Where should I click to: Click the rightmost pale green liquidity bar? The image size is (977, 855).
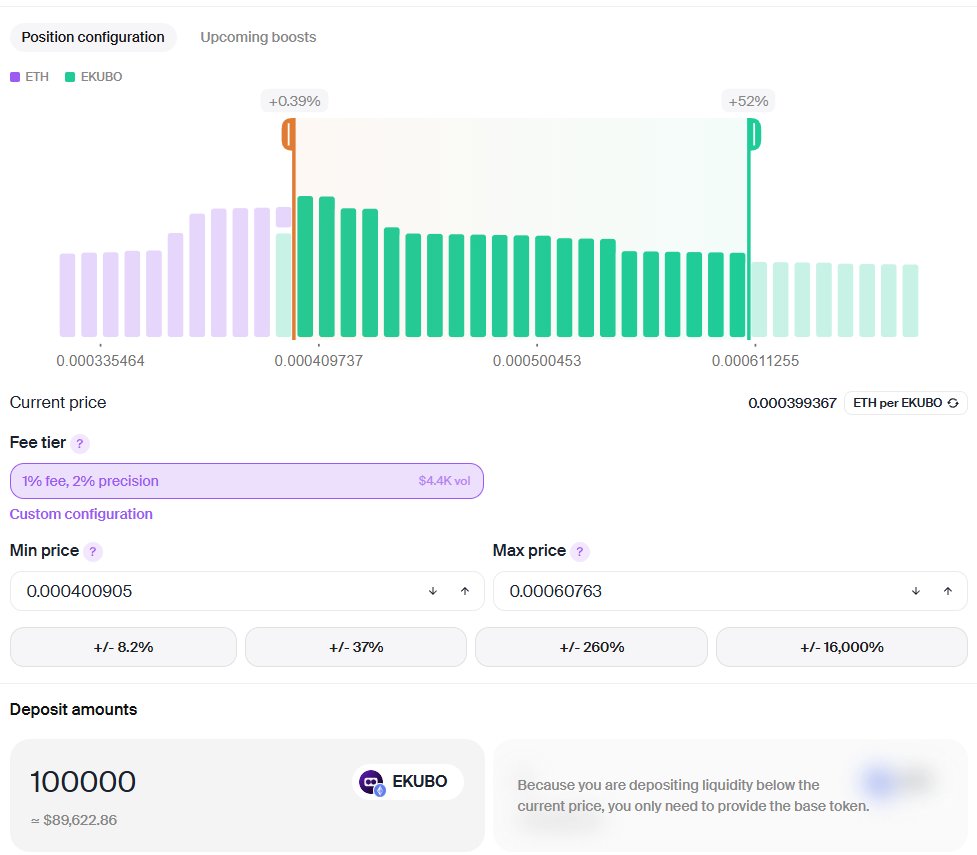[910, 300]
